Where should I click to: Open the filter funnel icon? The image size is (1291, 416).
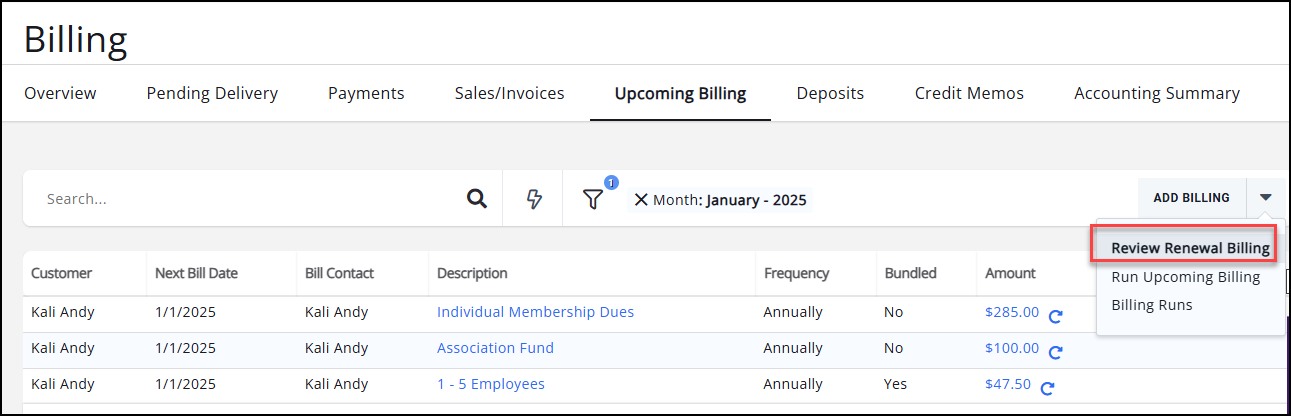(x=593, y=199)
